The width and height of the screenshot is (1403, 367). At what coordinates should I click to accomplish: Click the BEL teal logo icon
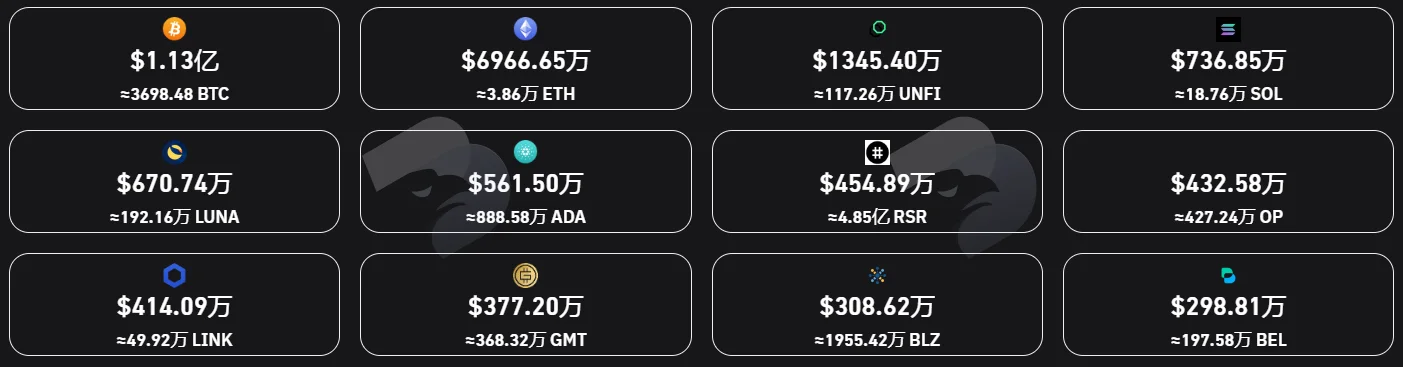1228,275
